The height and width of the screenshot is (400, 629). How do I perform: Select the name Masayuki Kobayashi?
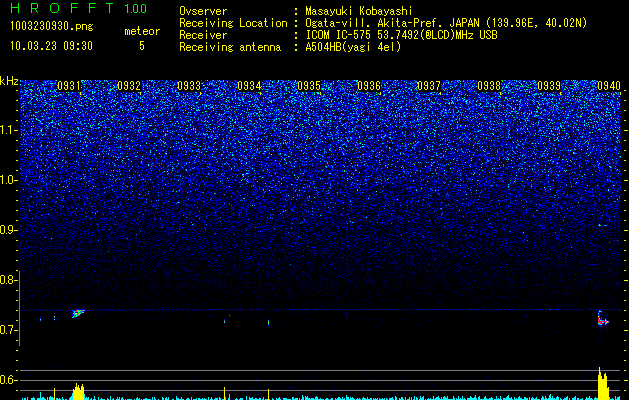pos(358,11)
